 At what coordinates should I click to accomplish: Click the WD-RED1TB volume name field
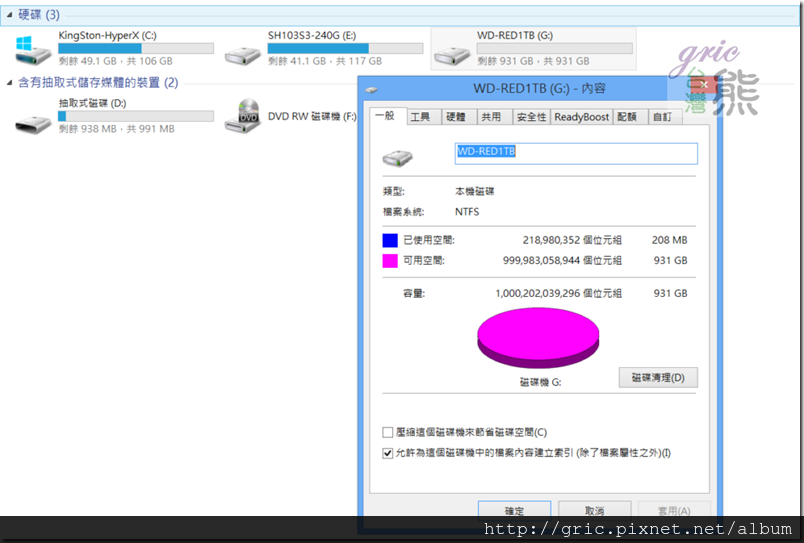(576, 153)
